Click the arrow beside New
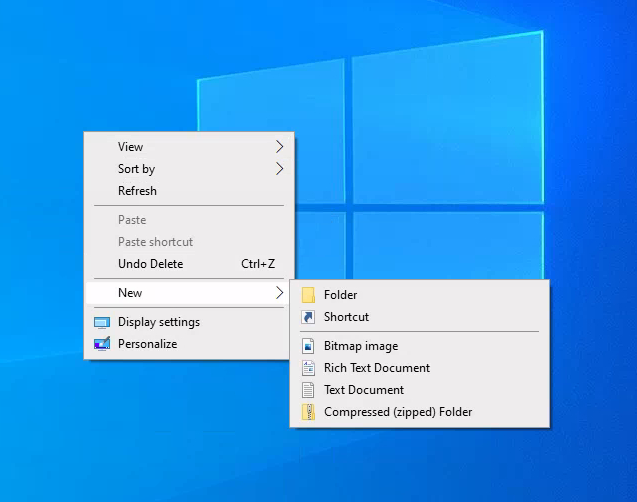 (x=279, y=293)
